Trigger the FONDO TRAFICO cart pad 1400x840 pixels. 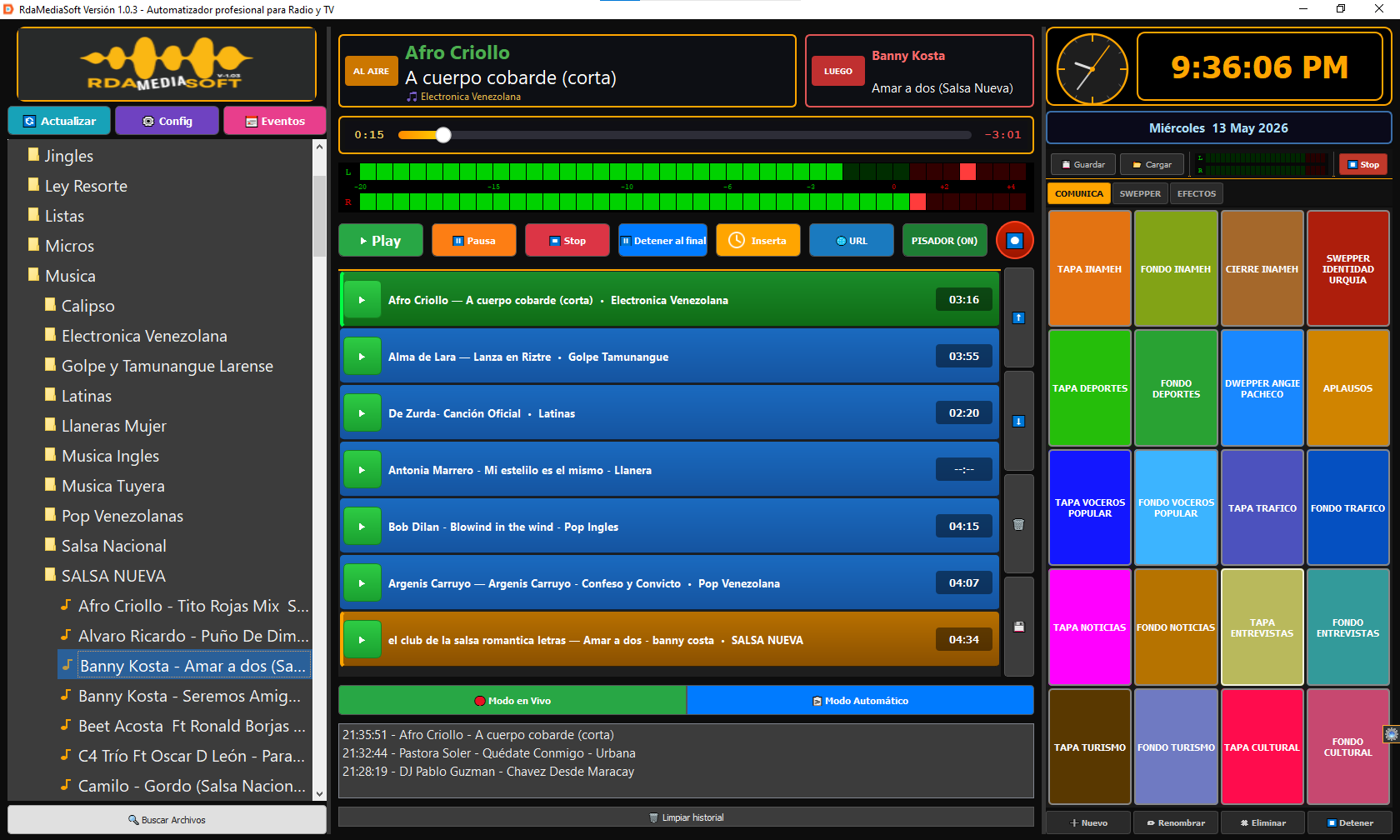click(1348, 507)
